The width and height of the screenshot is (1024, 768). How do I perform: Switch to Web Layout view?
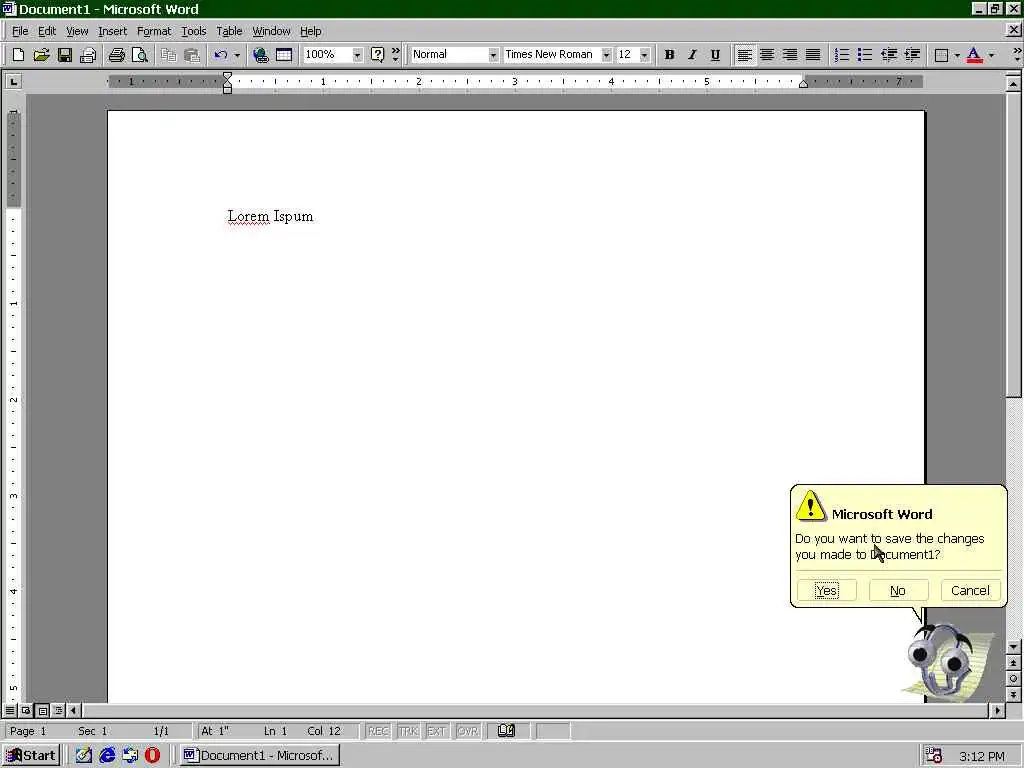(25, 710)
